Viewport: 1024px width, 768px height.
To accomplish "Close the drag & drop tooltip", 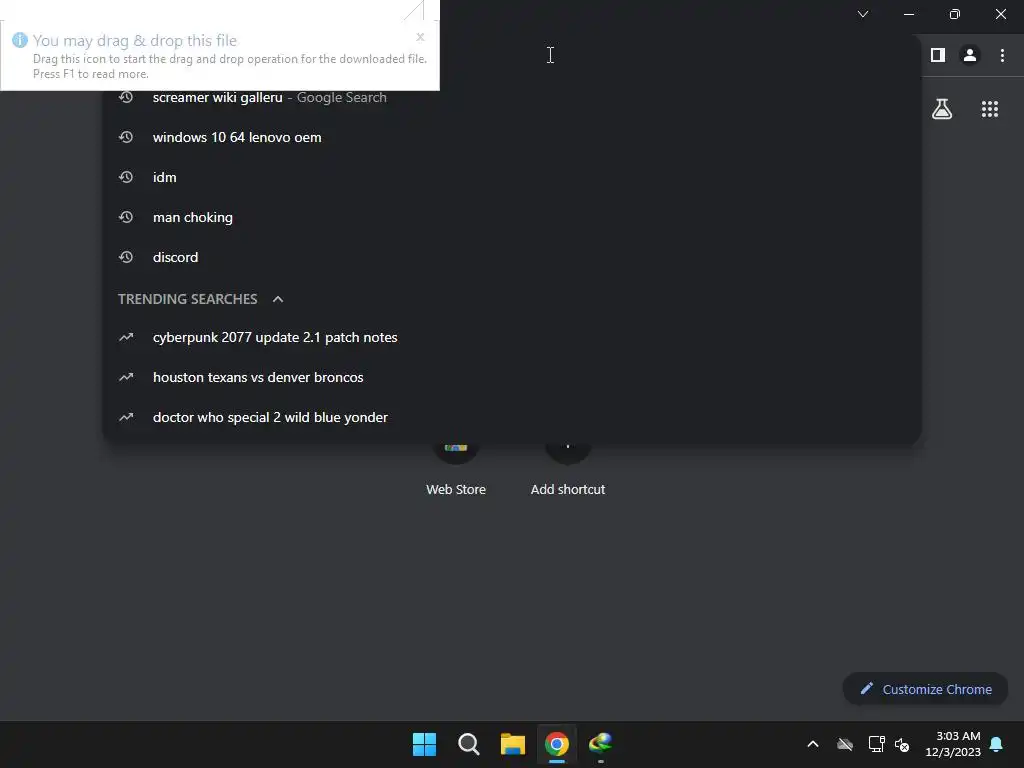I will [420, 37].
